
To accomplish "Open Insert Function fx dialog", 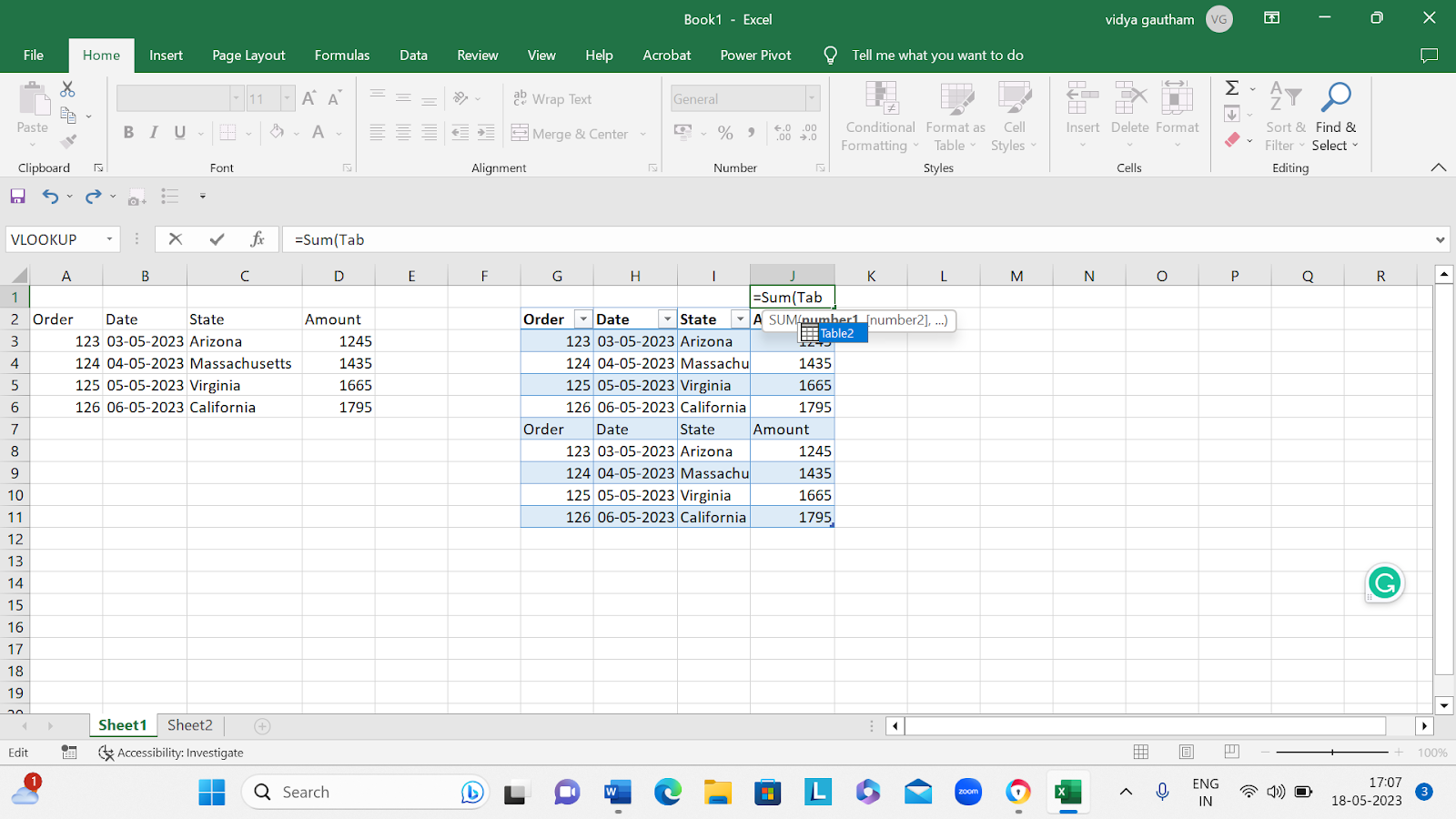I will pos(258,239).
